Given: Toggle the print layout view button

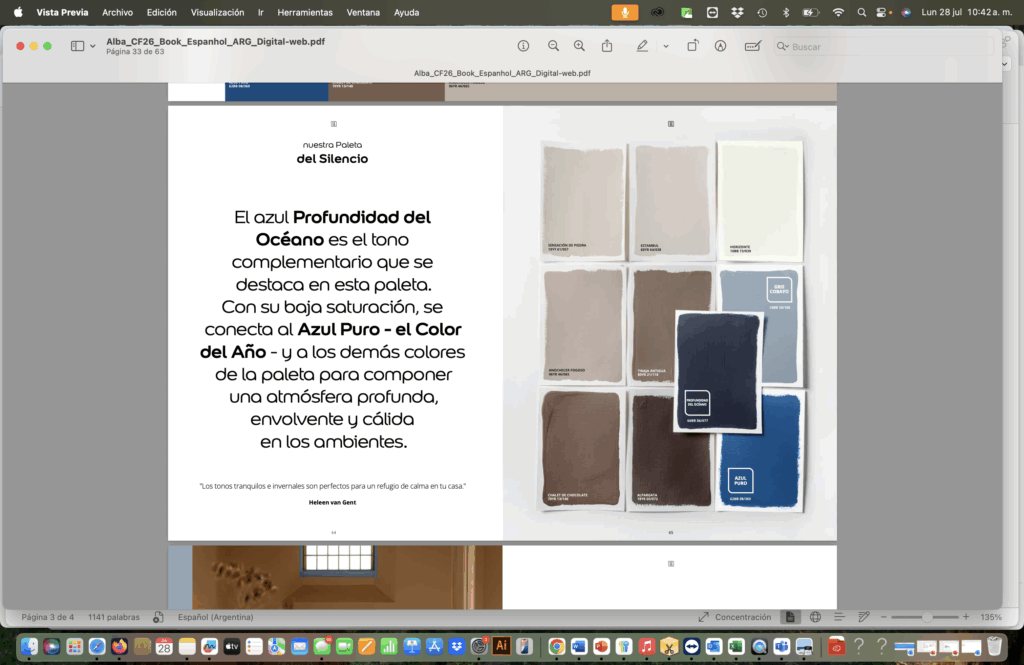Looking at the screenshot, I should click(x=790, y=617).
